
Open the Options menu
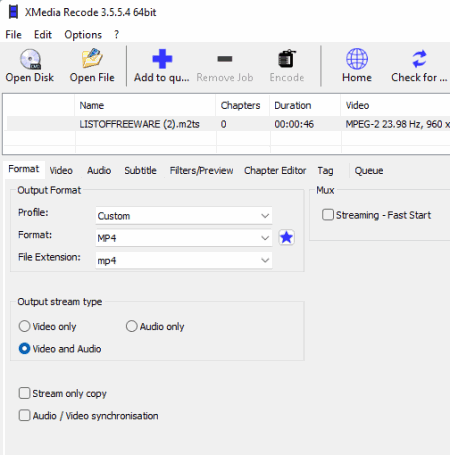pos(83,35)
